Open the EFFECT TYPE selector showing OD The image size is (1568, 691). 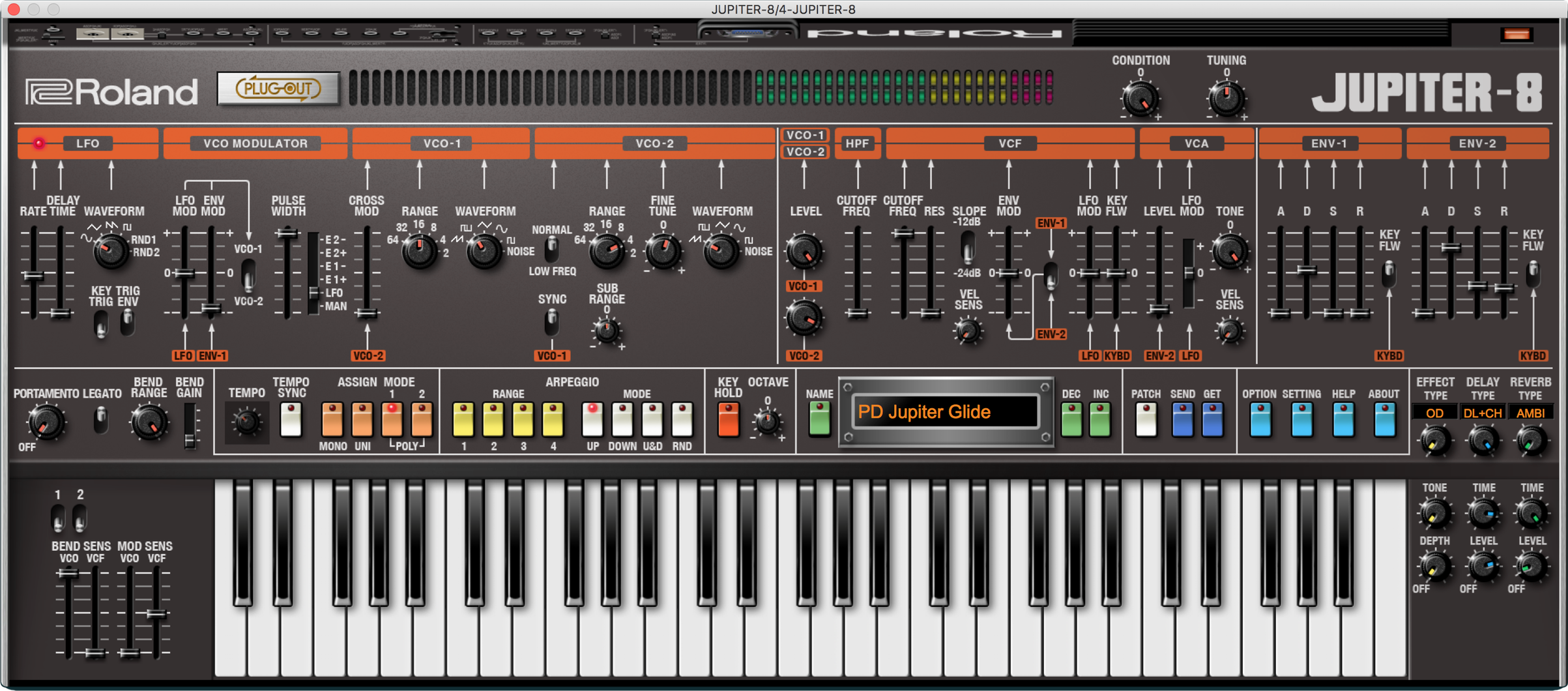[1434, 413]
